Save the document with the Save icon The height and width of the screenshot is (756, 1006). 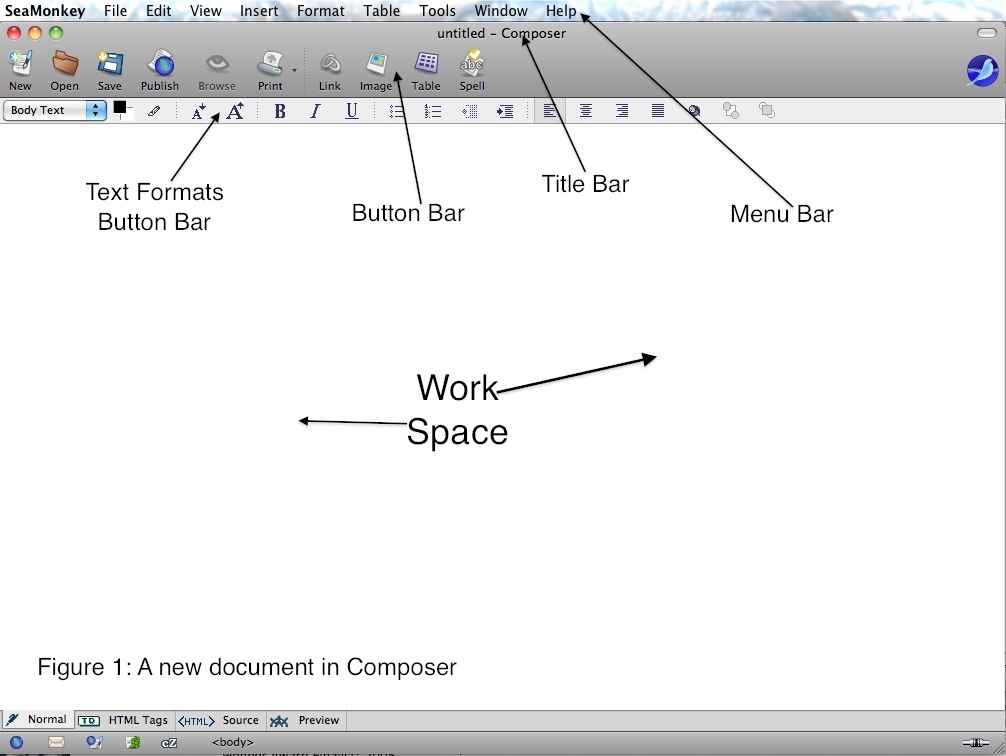(x=110, y=70)
